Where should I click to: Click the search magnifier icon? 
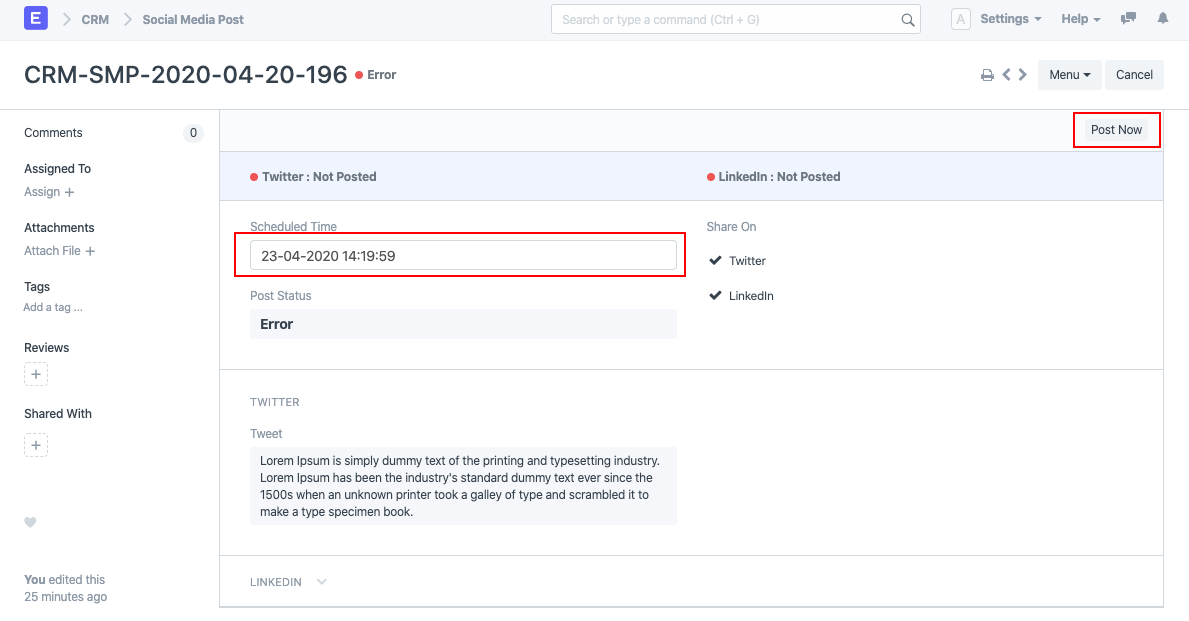point(908,20)
